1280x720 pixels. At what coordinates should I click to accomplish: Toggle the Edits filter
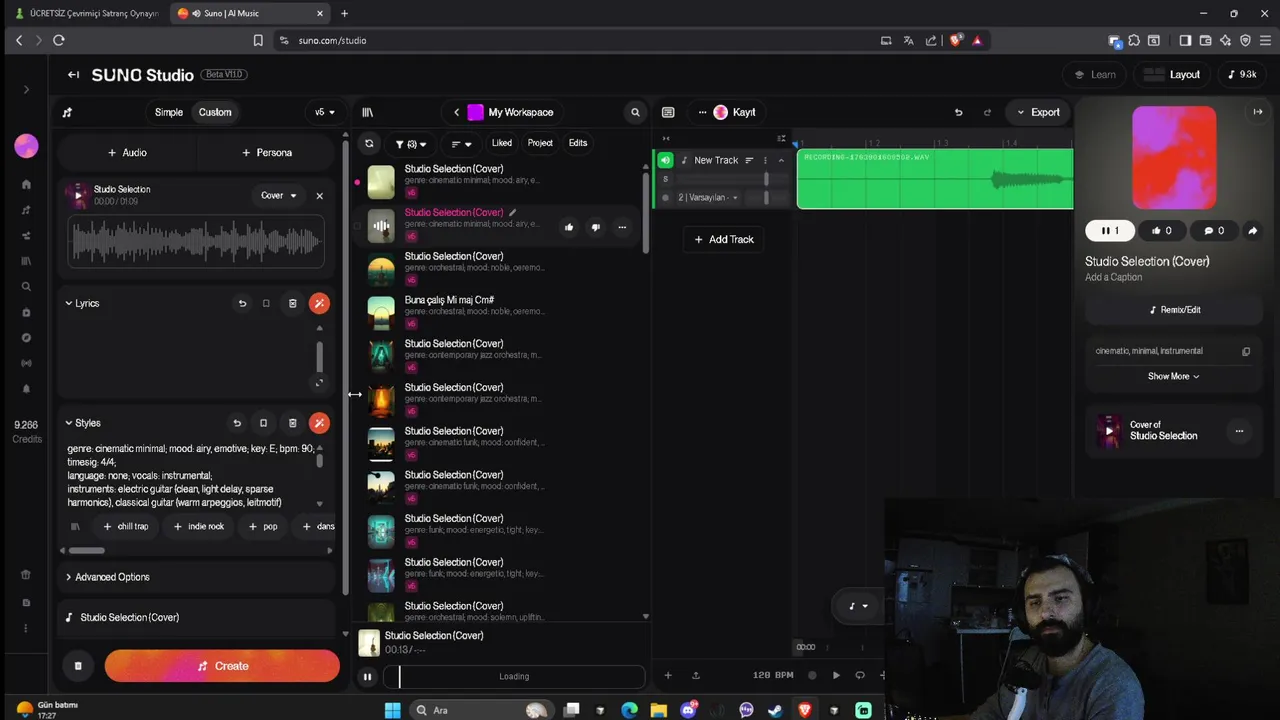pyautogui.click(x=578, y=143)
